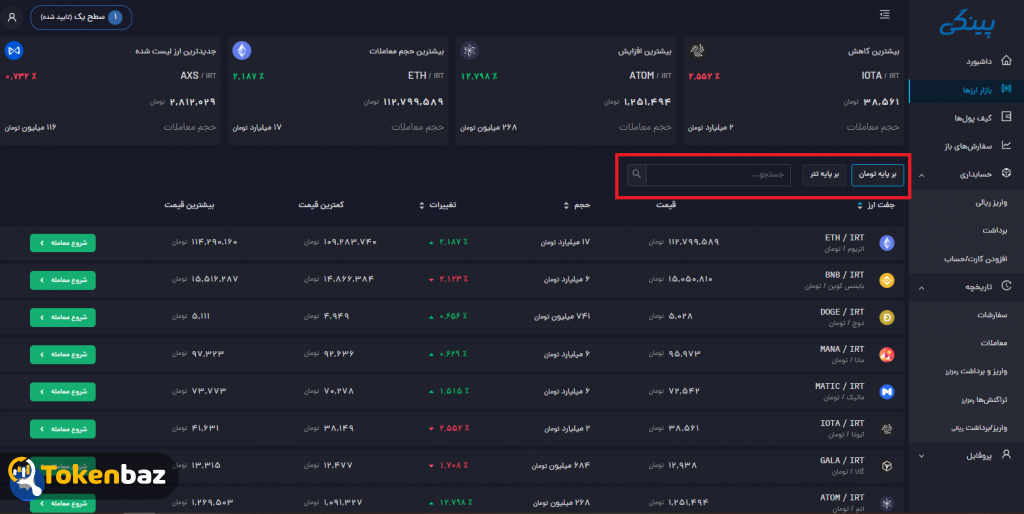
Task: Click the box icon next to حسابداری
Action: 1006,173
